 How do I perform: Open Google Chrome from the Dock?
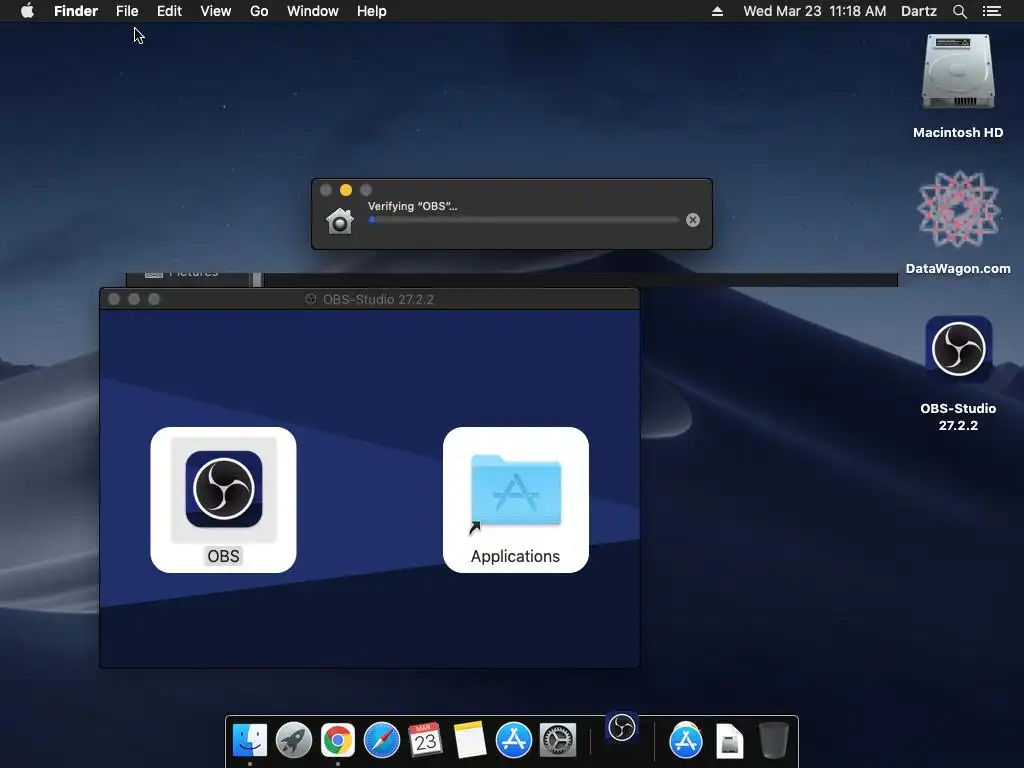338,741
